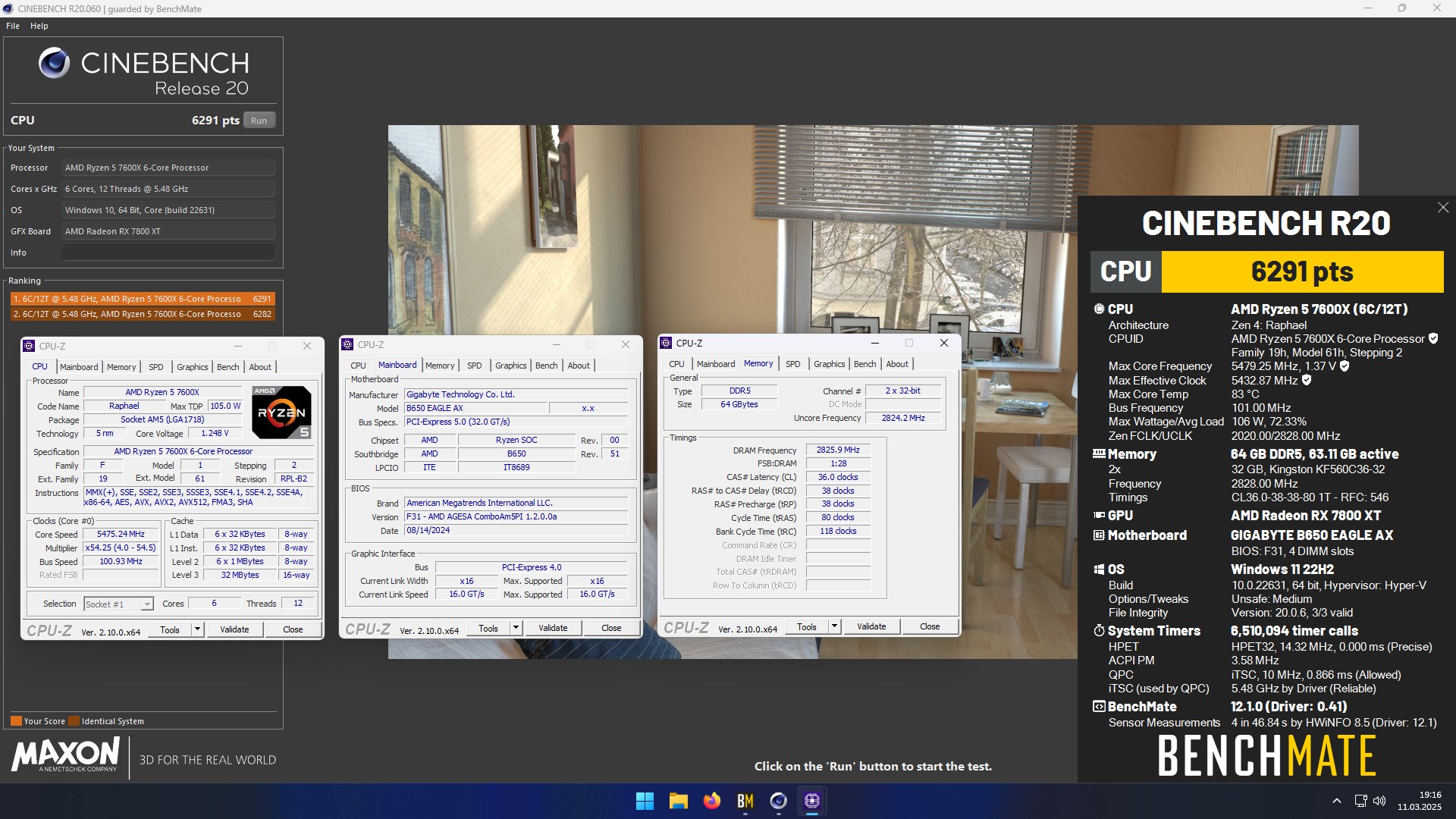This screenshot has height=819, width=1456.
Task: Open CPU-Z from the taskbar
Action: point(811,801)
